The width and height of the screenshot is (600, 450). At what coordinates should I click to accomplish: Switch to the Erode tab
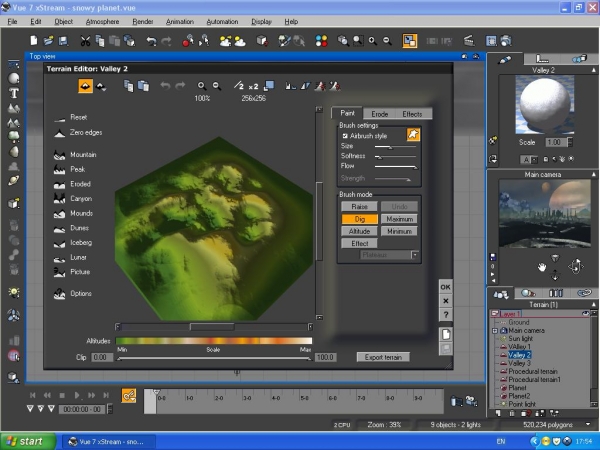click(380, 114)
